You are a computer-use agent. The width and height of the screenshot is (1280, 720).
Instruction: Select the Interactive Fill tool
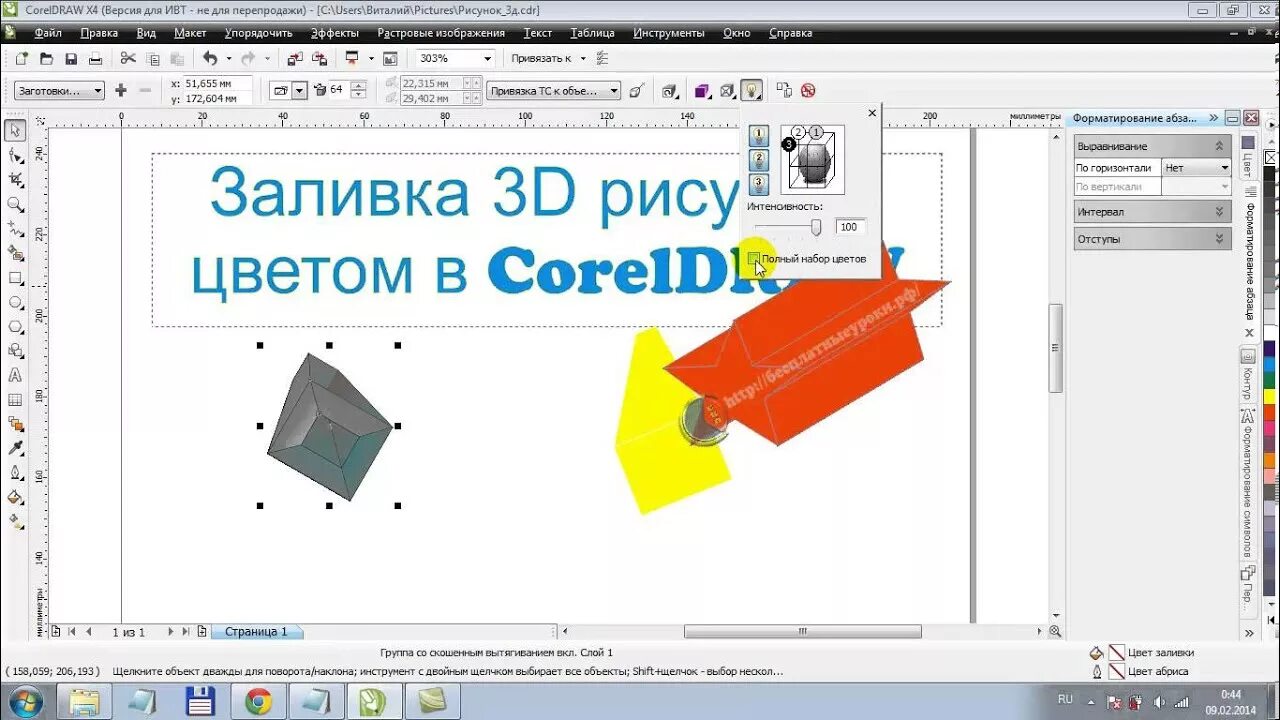(15, 521)
